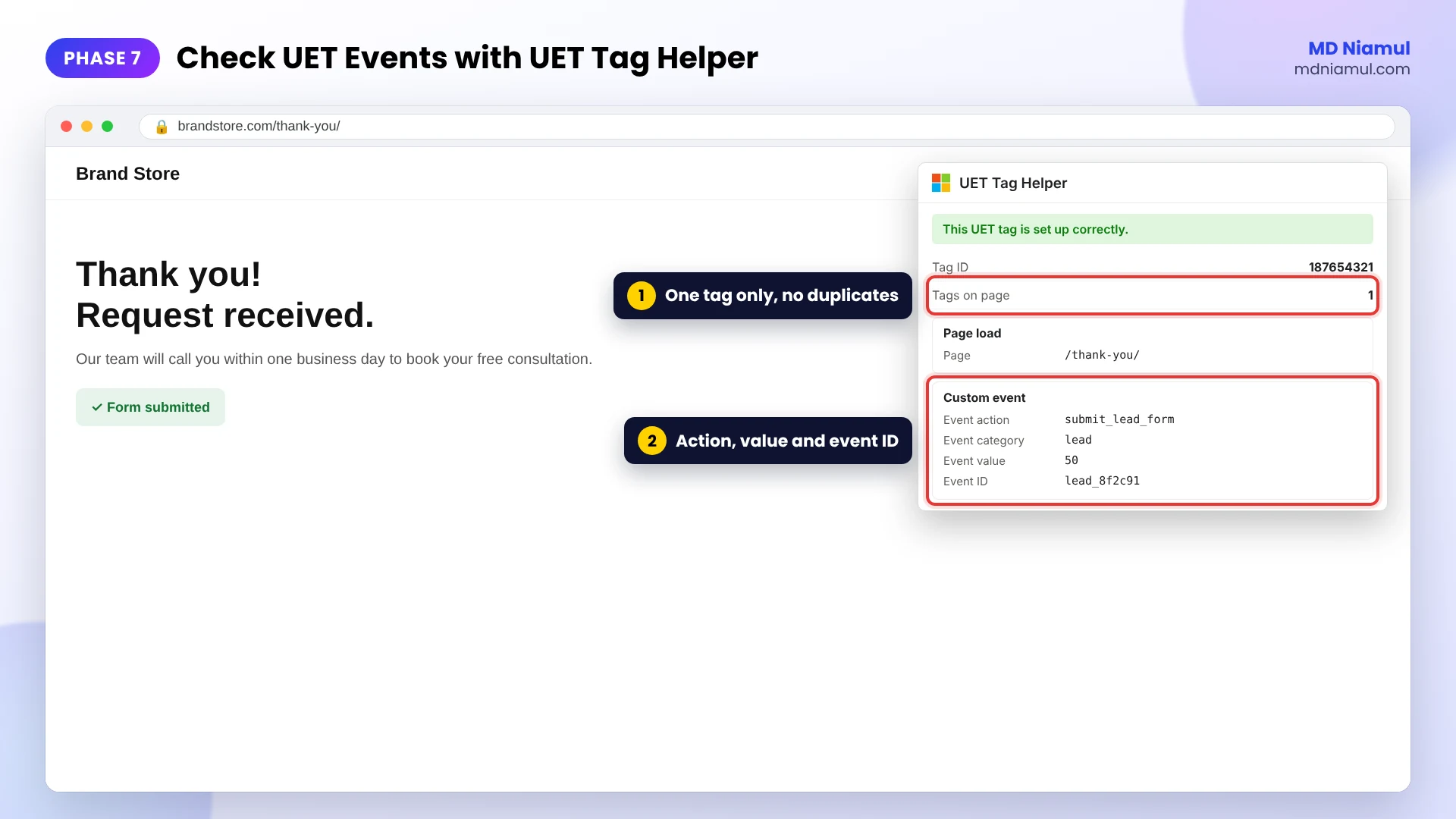Click the Microsoft logo in UET Tag Helper
The image size is (1456, 819).
pyautogui.click(x=940, y=183)
